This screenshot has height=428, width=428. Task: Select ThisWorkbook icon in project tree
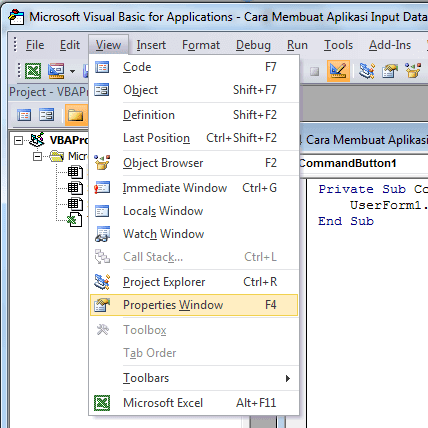(75, 219)
